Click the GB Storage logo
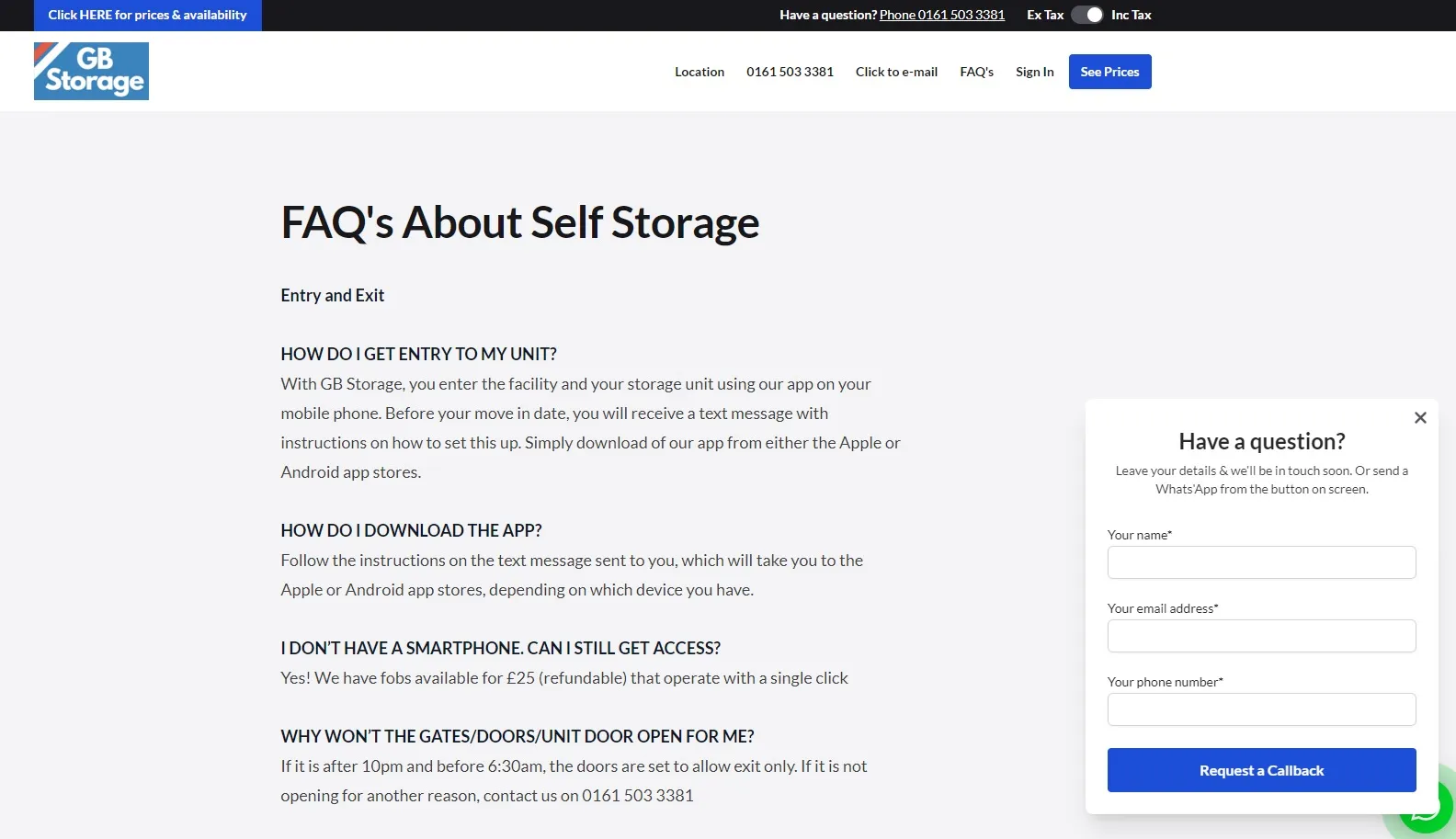This screenshot has width=1456, height=839. tap(91, 71)
